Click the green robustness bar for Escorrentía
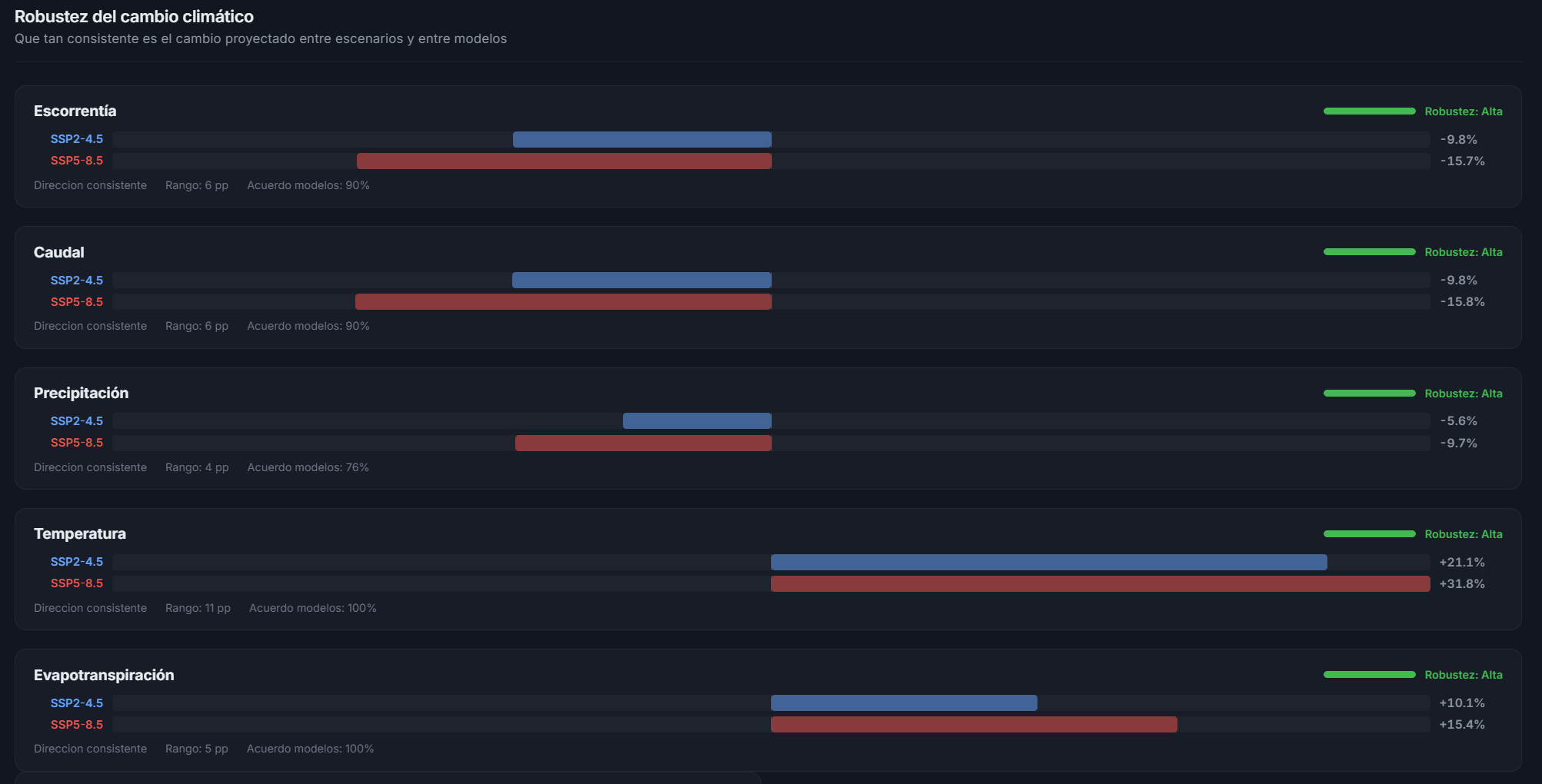The width and height of the screenshot is (1542, 784). point(1369,111)
